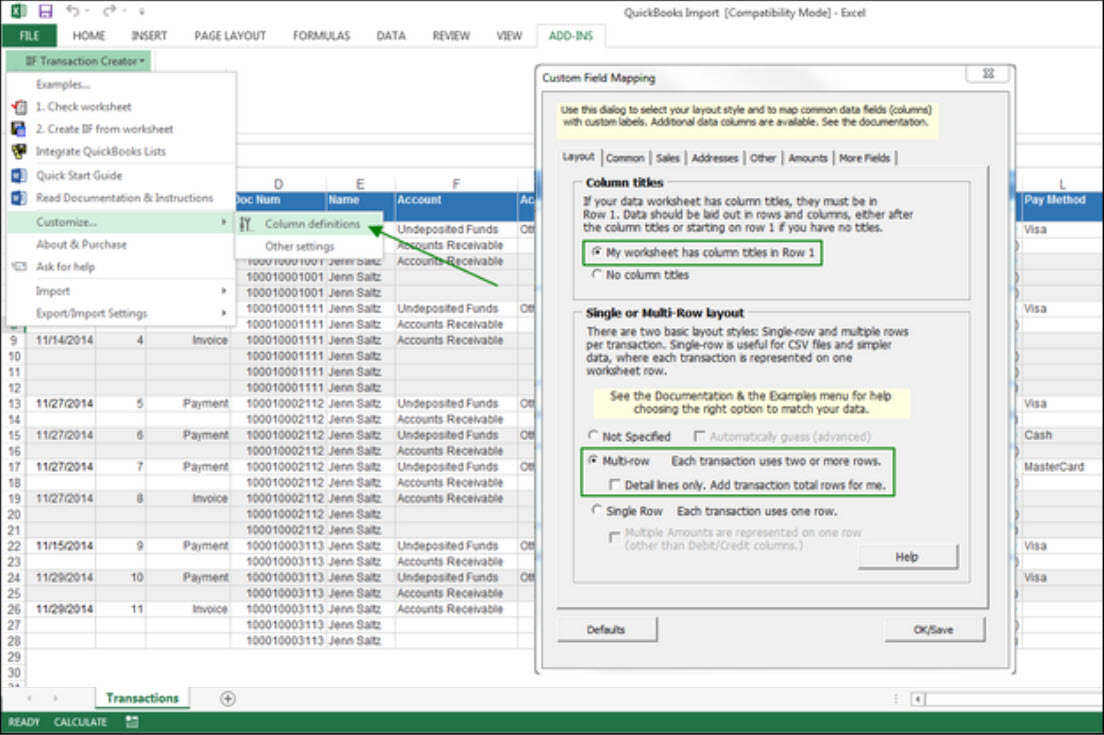
Task: Switch to the FORMULAS ribbon tab
Action: (322, 36)
